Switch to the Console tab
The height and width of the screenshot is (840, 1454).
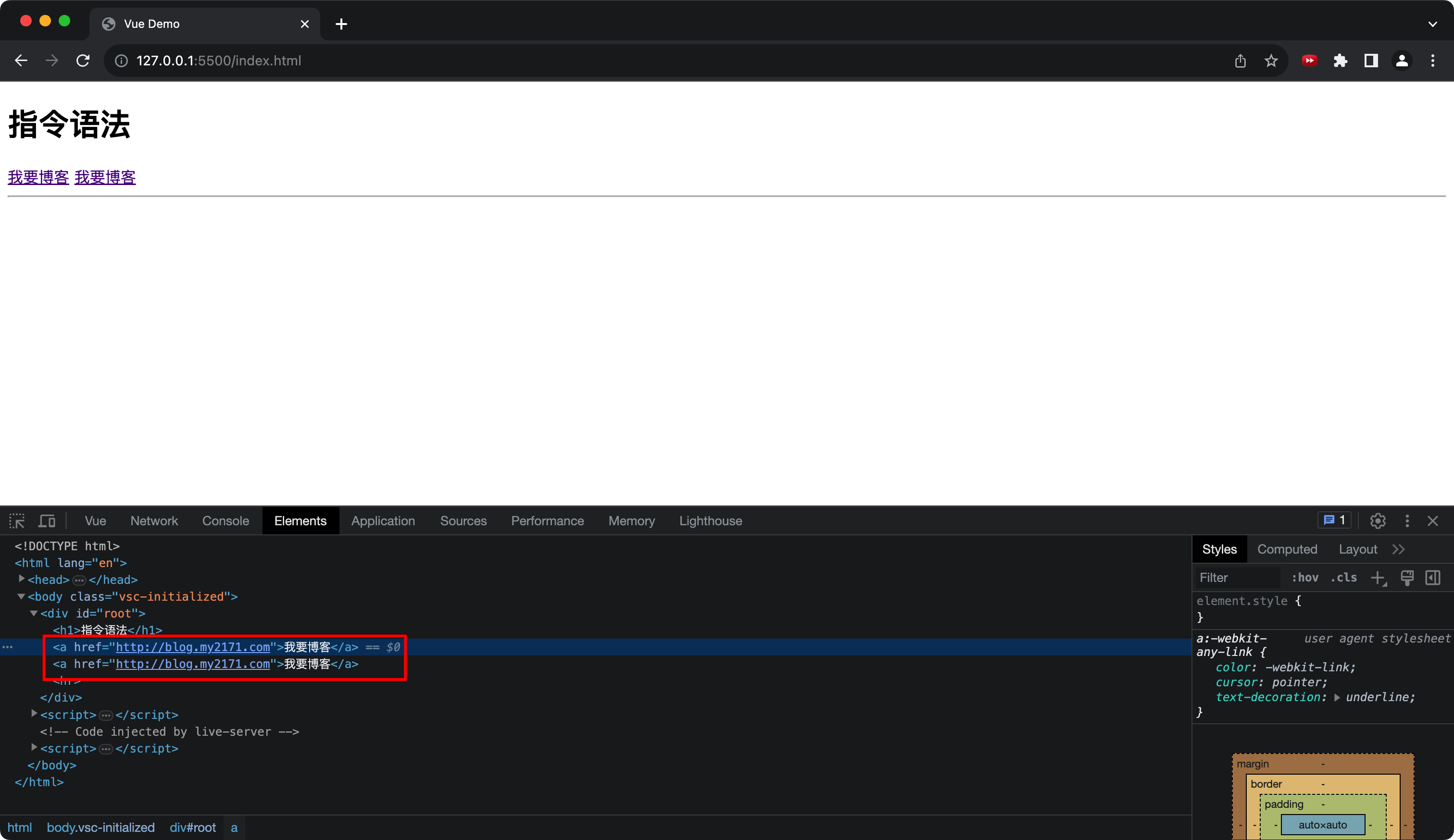coord(226,521)
